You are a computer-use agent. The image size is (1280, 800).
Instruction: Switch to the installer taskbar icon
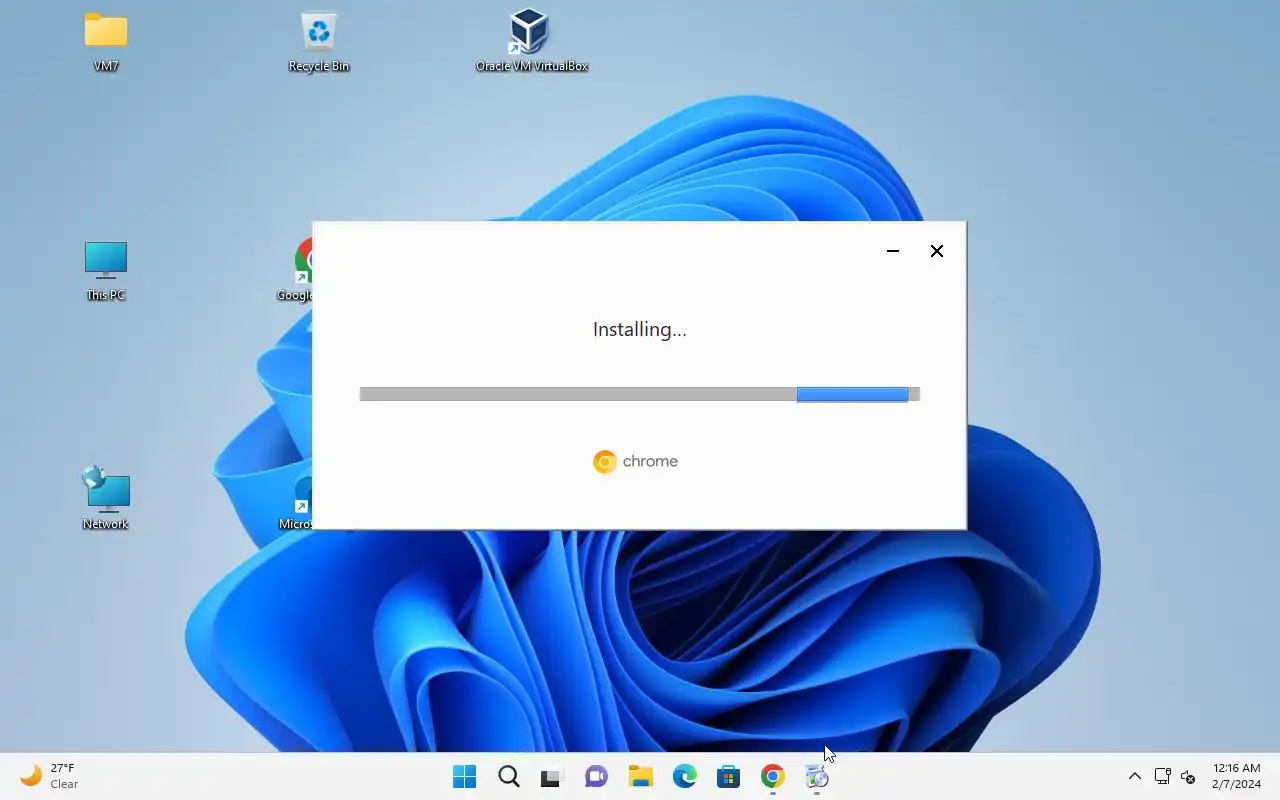click(x=817, y=777)
